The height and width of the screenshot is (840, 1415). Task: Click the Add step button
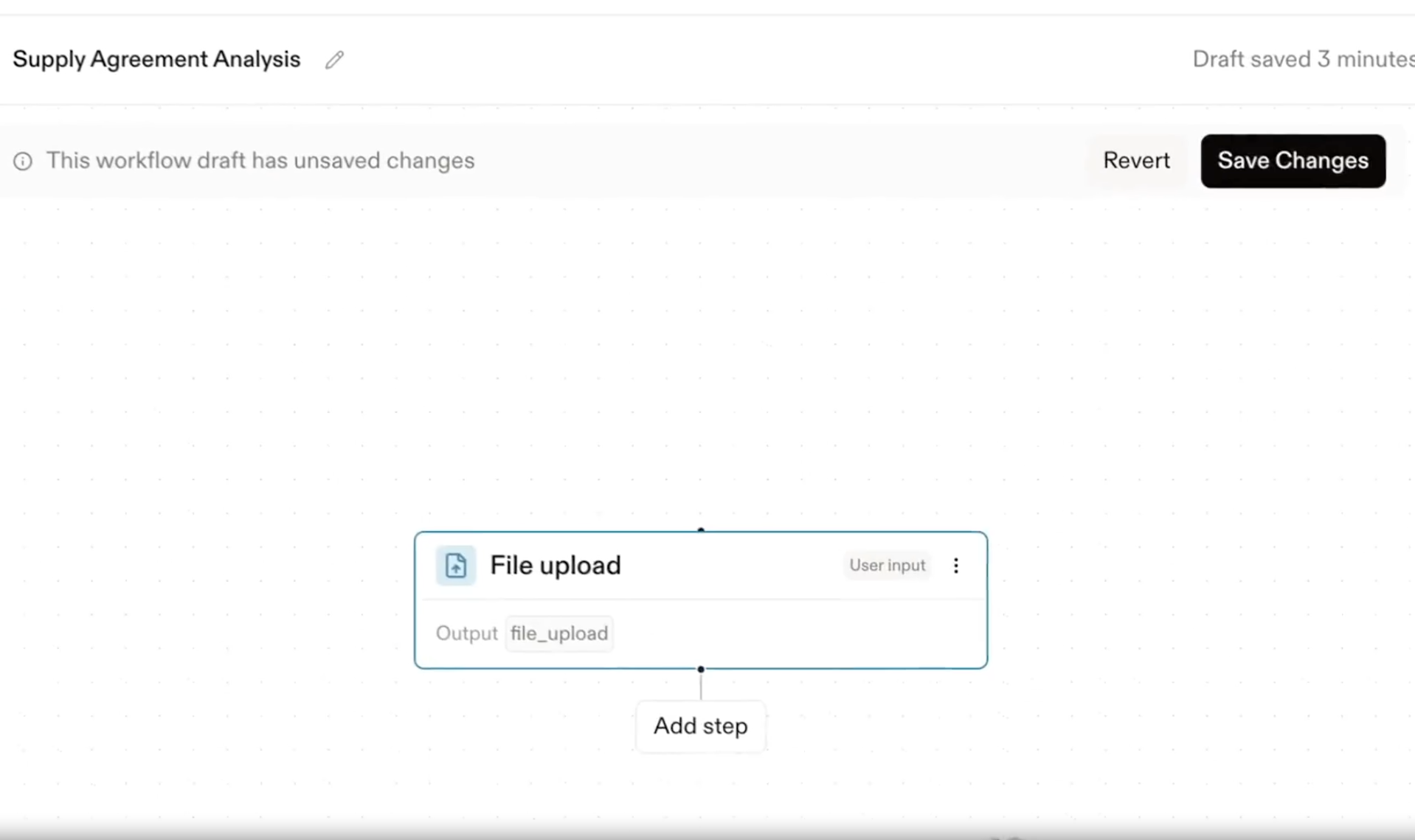click(700, 726)
